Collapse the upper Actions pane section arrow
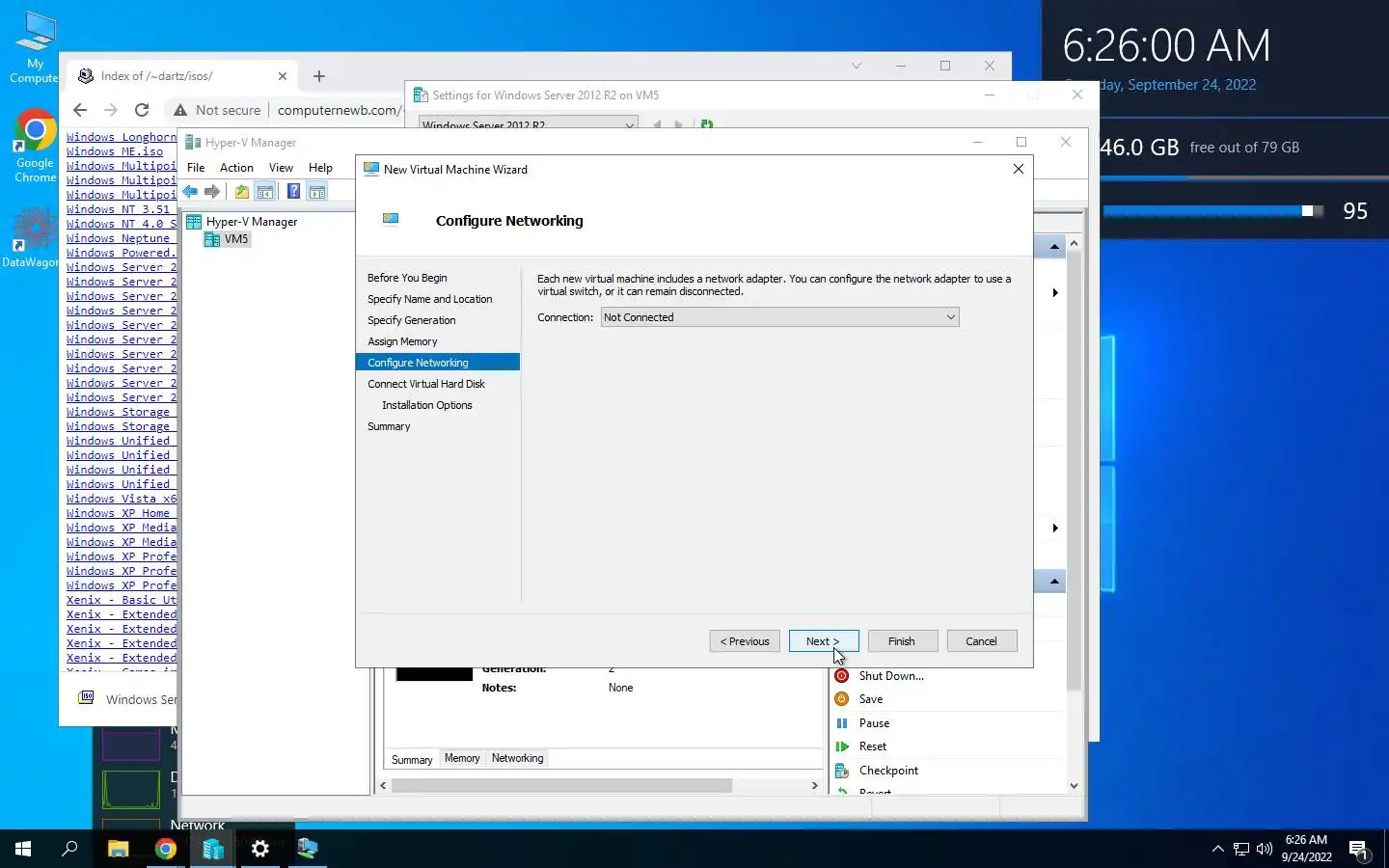1389x868 pixels. pos(1054,247)
